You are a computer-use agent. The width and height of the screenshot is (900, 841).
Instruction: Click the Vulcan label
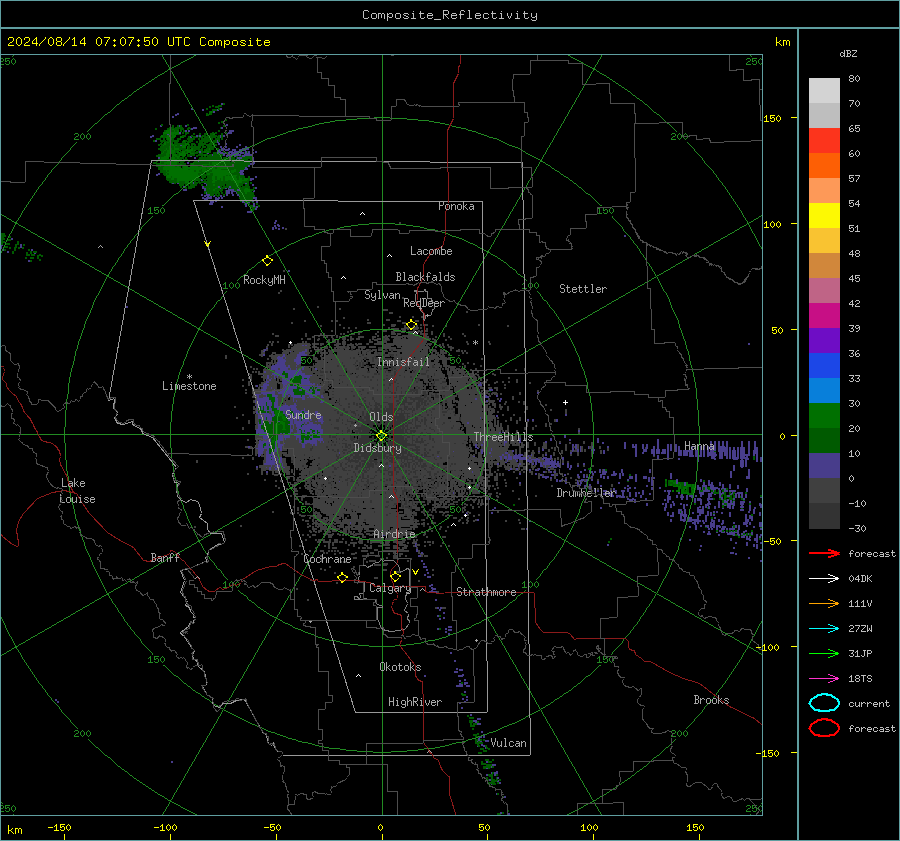508,743
